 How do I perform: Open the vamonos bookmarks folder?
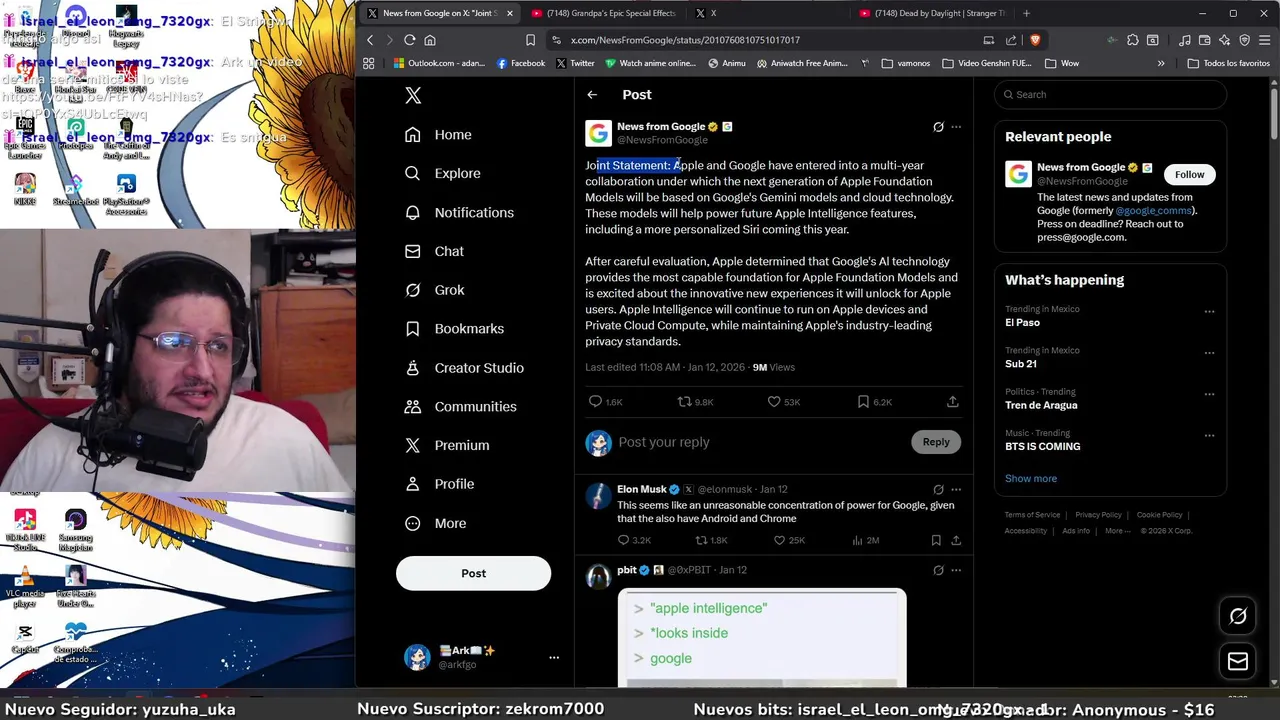coord(905,63)
